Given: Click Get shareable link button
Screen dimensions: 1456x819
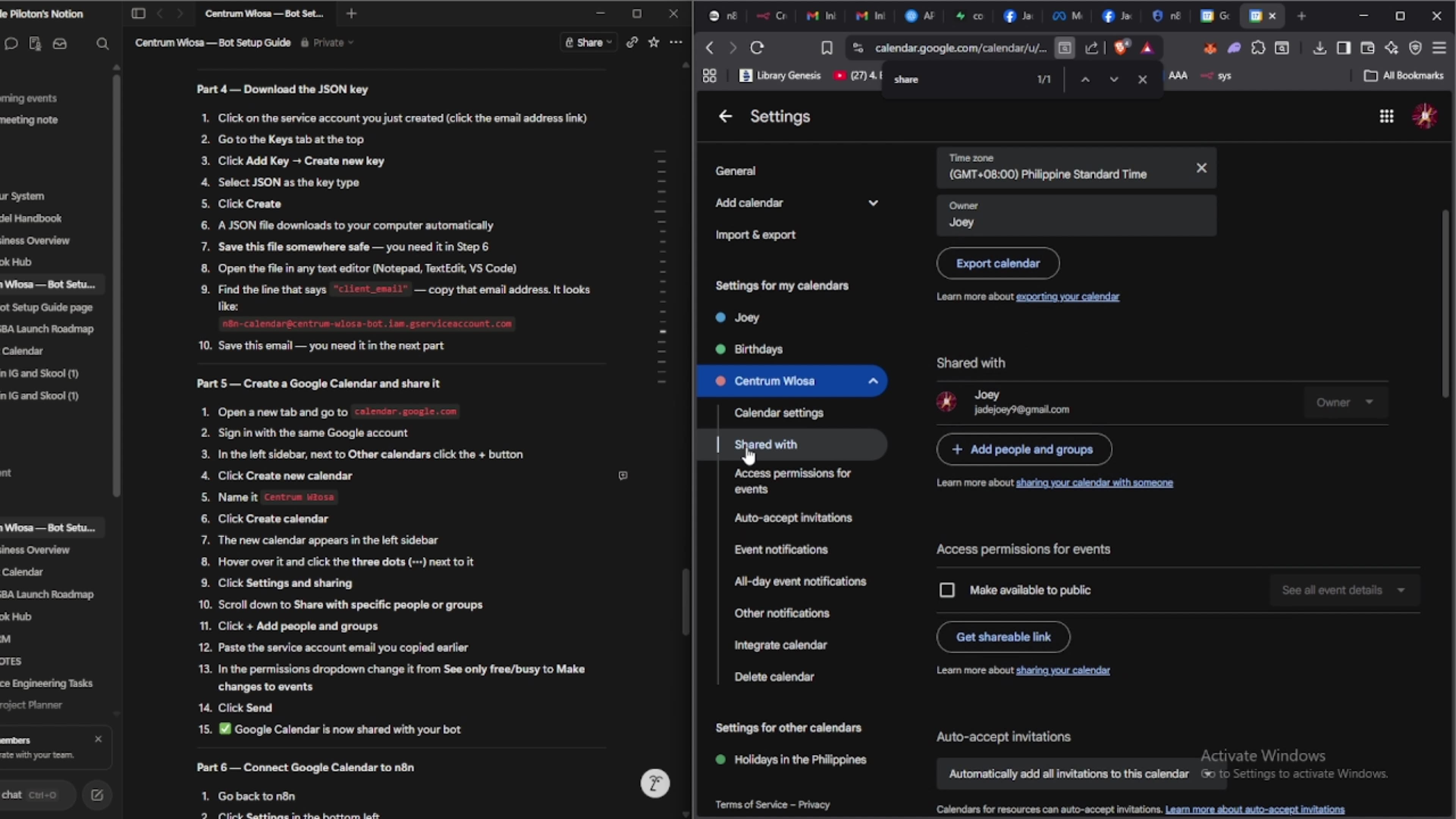Looking at the screenshot, I should pyautogui.click(x=1003, y=637).
